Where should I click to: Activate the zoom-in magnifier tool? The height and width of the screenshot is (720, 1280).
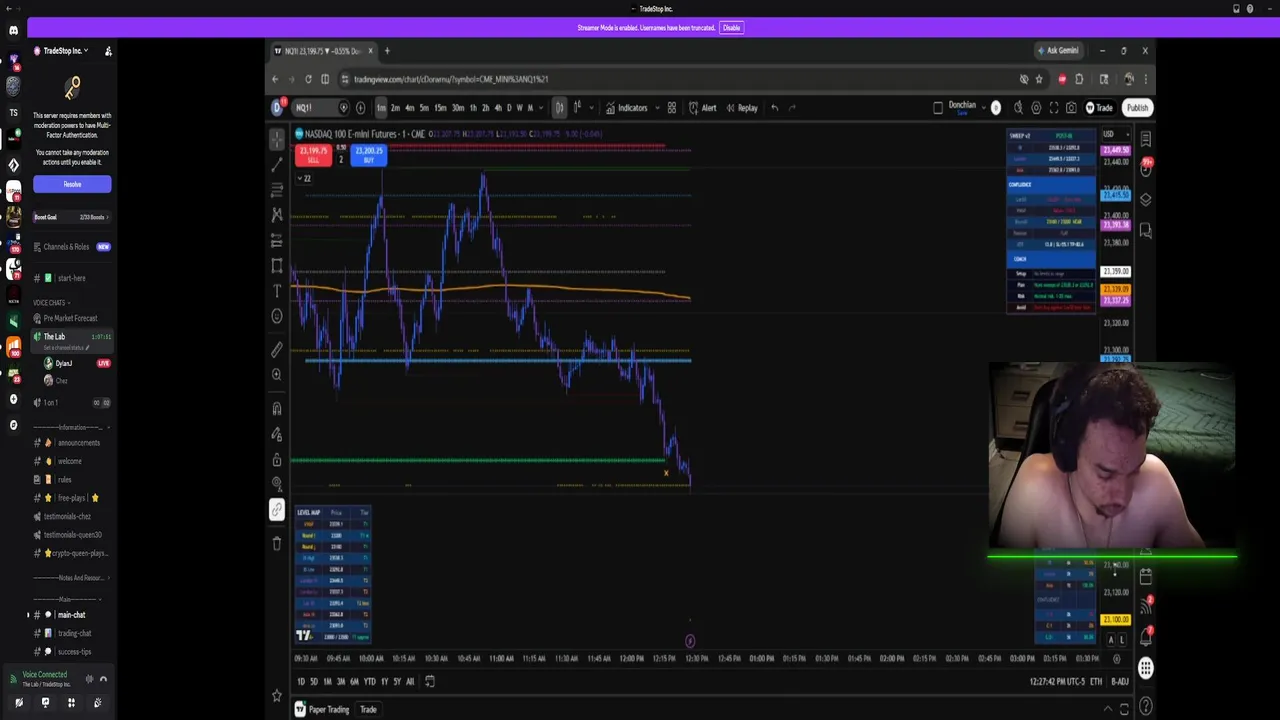click(x=277, y=375)
